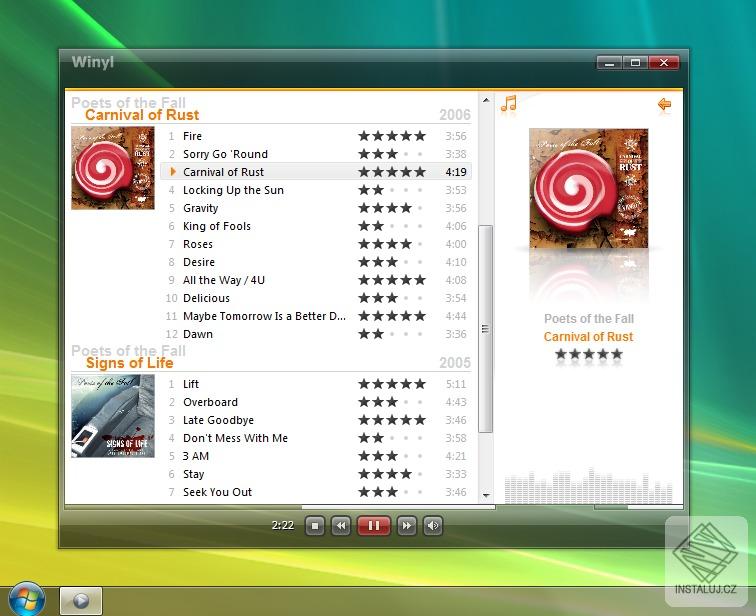Play 'Maybe Tomorrow Is a Better D...' track
The height and width of the screenshot is (616, 756).
(x=316, y=316)
